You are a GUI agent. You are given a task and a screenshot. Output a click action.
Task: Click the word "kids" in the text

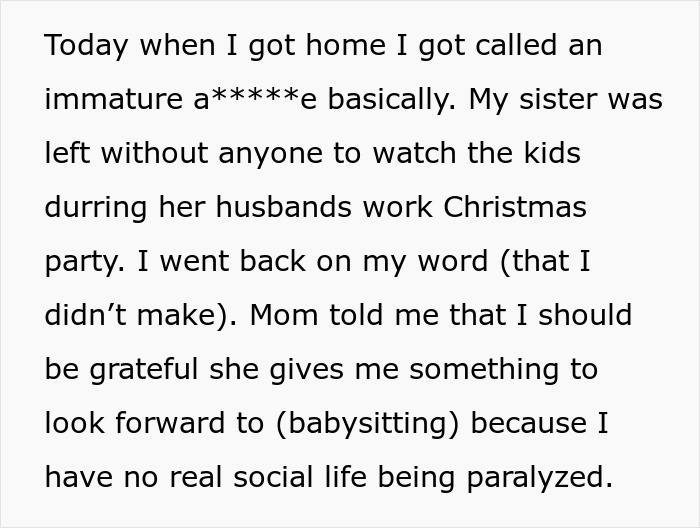[x=548, y=155]
